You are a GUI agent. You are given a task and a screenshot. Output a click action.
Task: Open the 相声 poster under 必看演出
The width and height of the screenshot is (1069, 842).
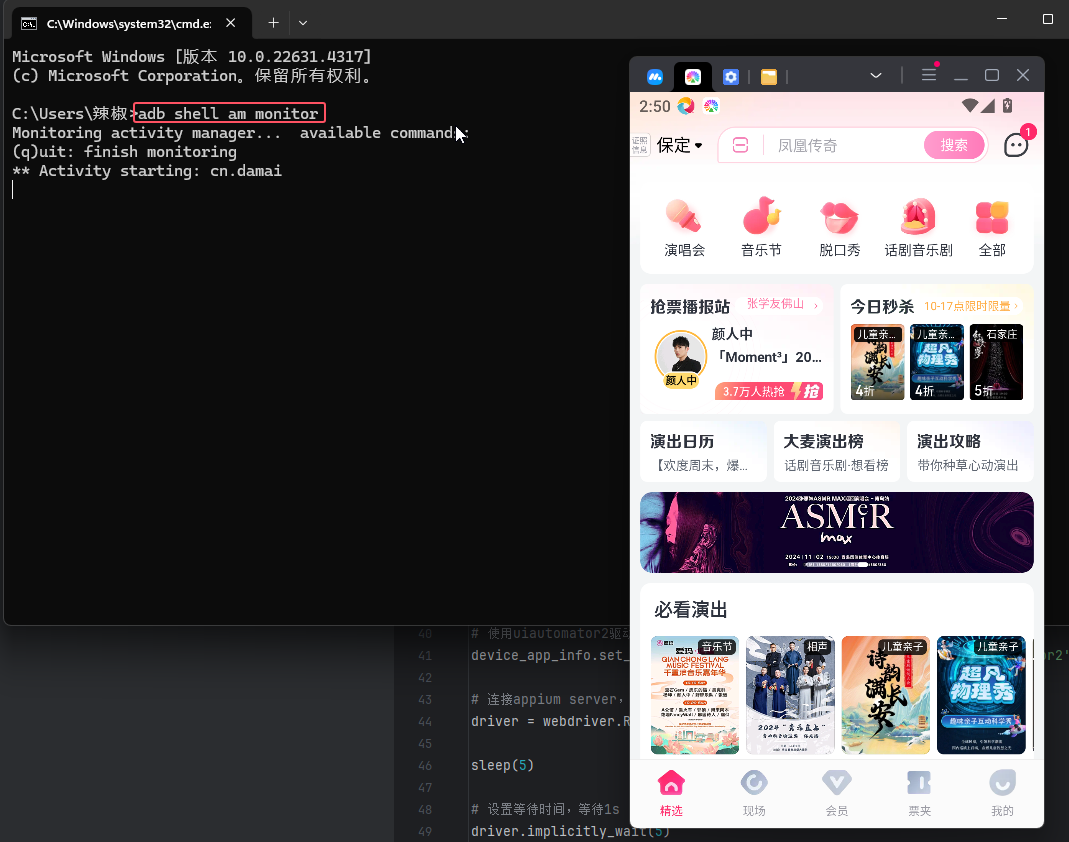pos(790,695)
